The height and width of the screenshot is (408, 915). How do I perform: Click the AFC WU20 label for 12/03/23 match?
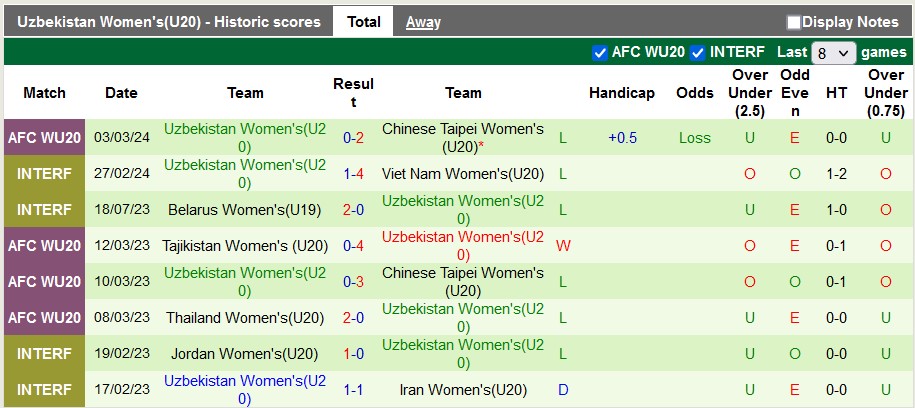[x=45, y=246]
